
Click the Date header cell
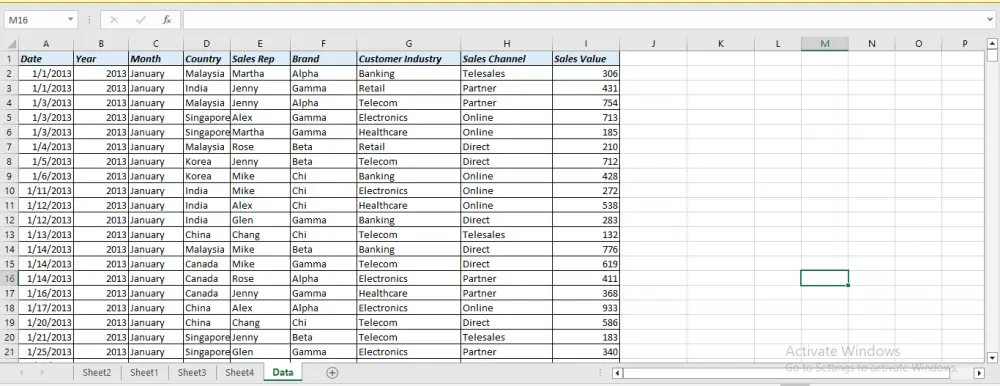(46, 59)
